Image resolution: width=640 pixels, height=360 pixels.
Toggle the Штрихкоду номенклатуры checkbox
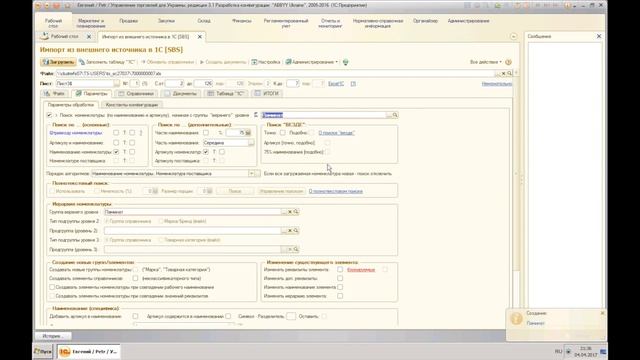(x=116, y=133)
